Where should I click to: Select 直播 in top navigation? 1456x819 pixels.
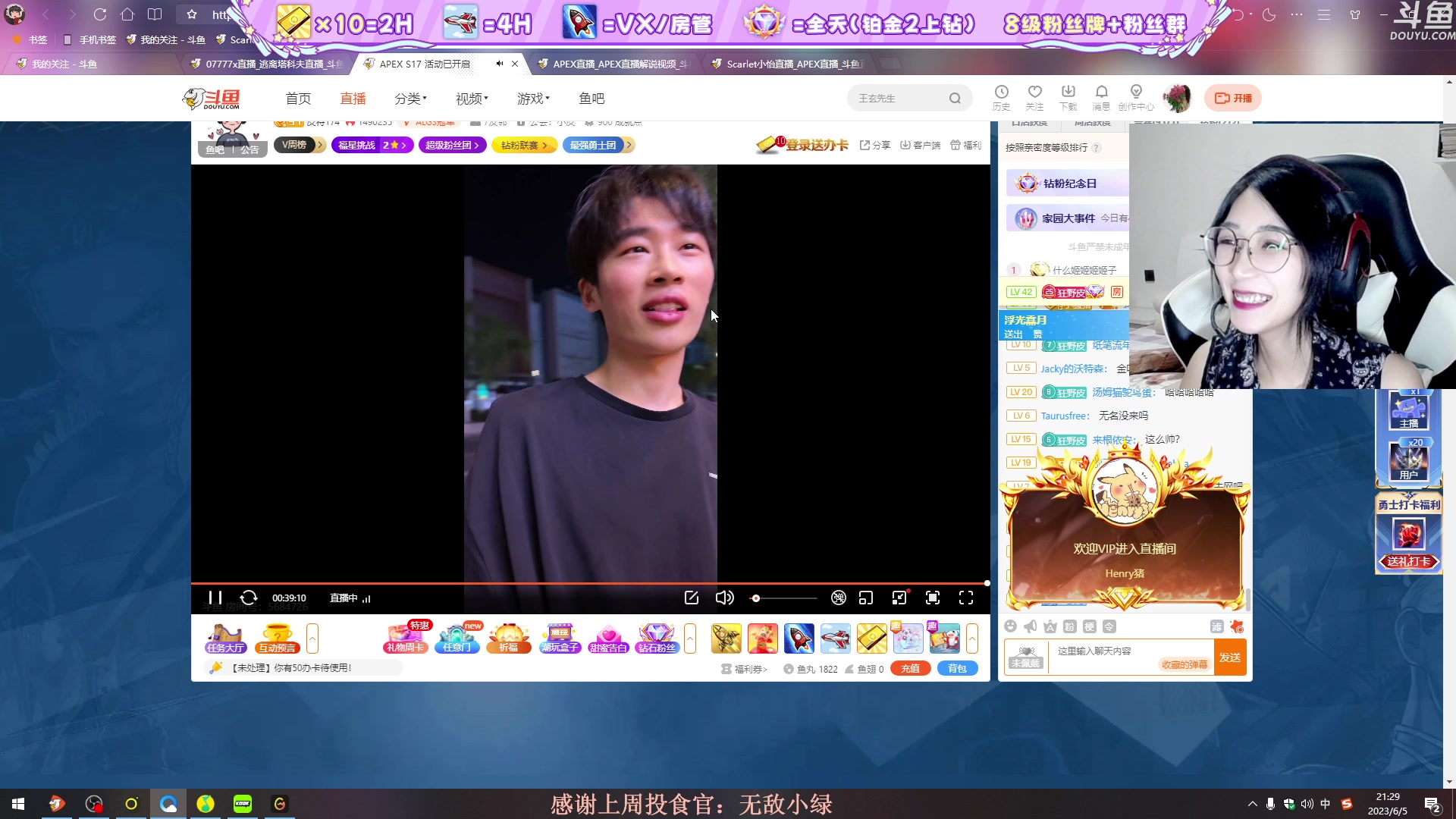pyautogui.click(x=353, y=99)
